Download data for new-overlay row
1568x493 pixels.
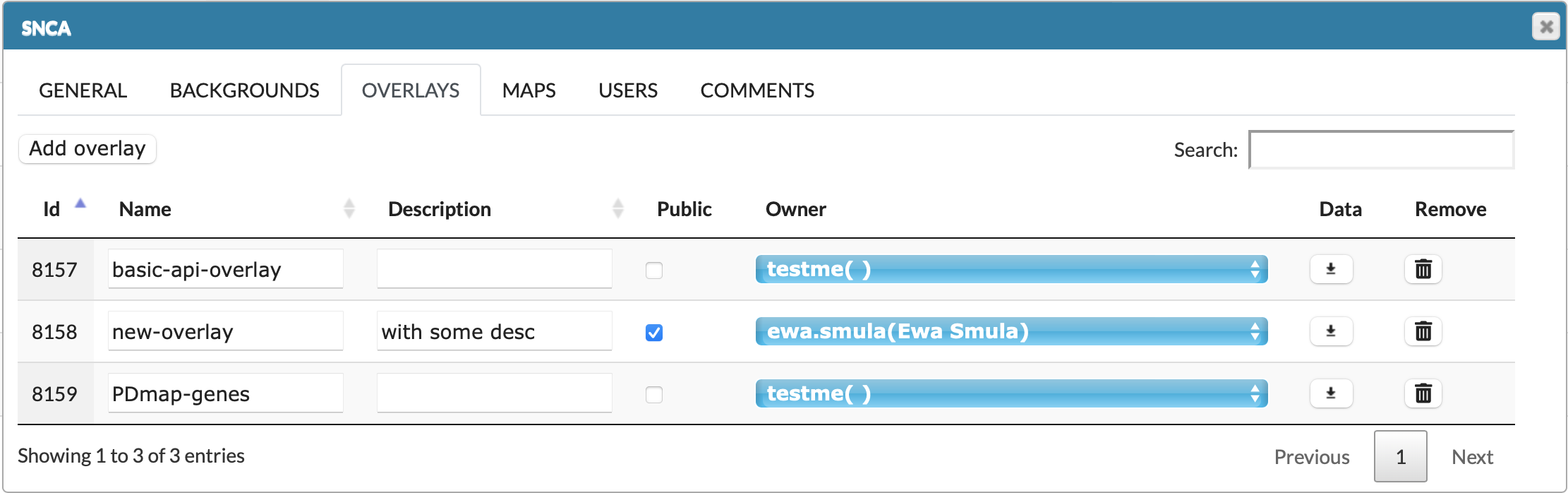tap(1331, 331)
